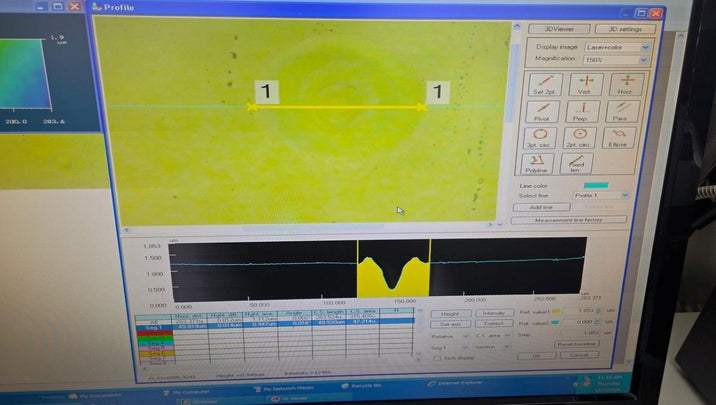The image size is (716, 405).
Task: Open the Section dropdown
Action: 491,347
